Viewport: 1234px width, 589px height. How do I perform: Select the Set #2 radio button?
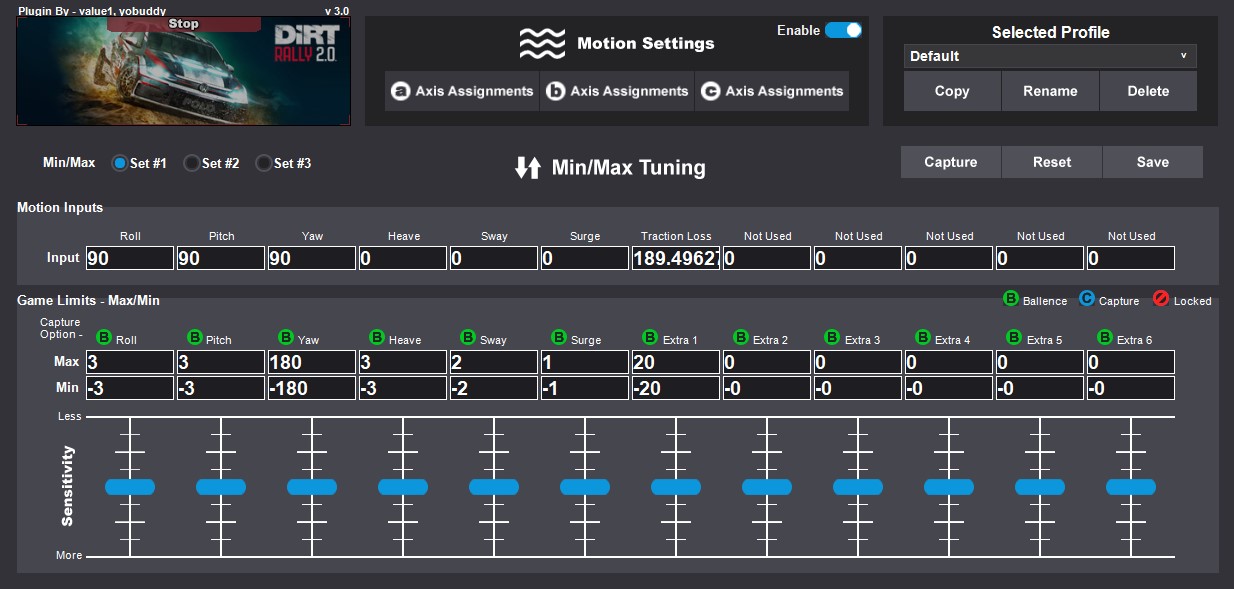pyautogui.click(x=190, y=163)
